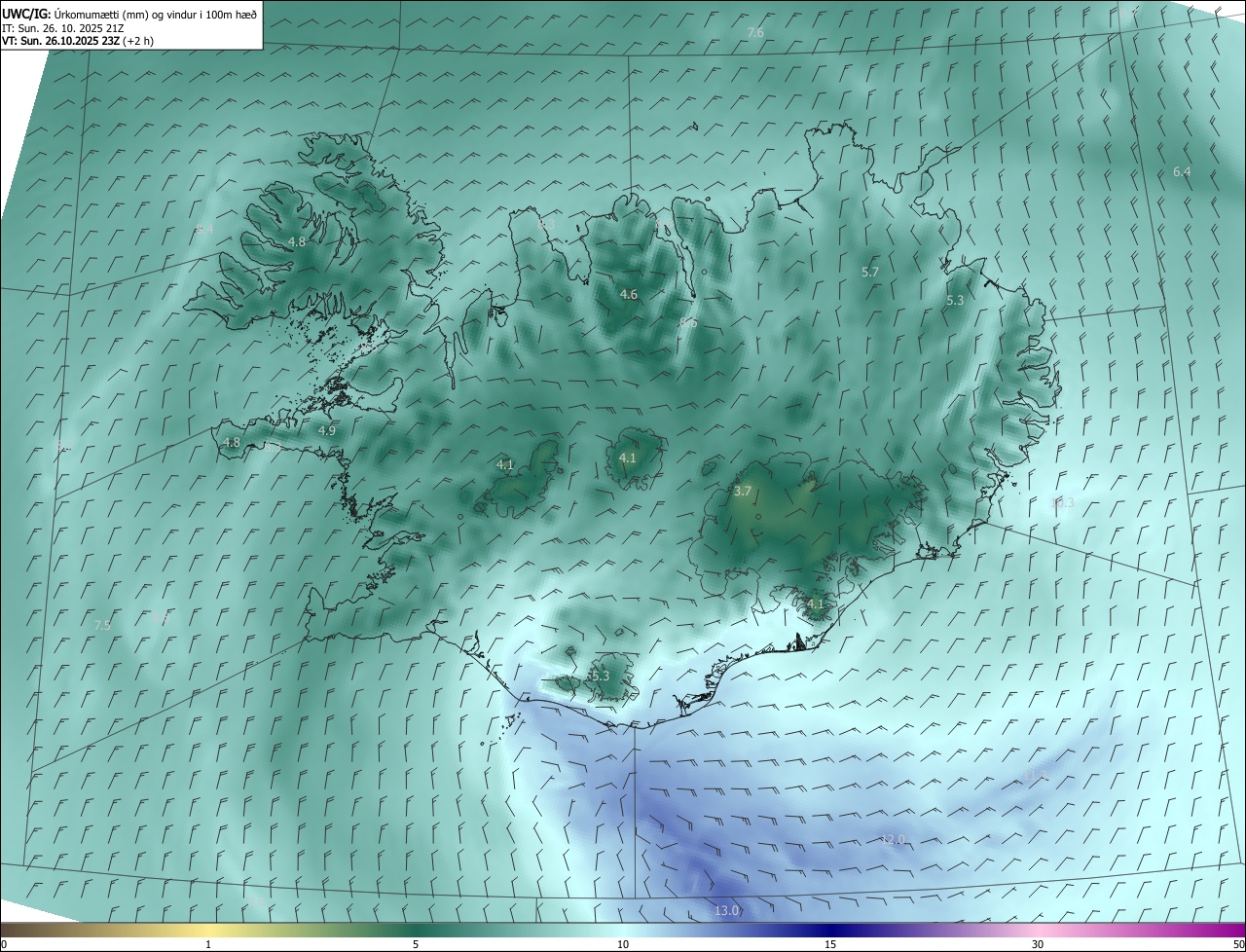Viewport: 1246px width, 952px height.
Task: Click the '1' tick on the color scale
Action: (x=208, y=944)
